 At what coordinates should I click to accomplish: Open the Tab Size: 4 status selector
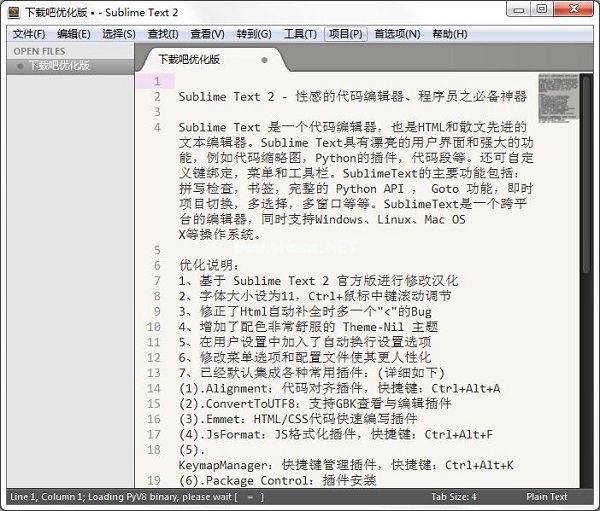[x=454, y=497]
